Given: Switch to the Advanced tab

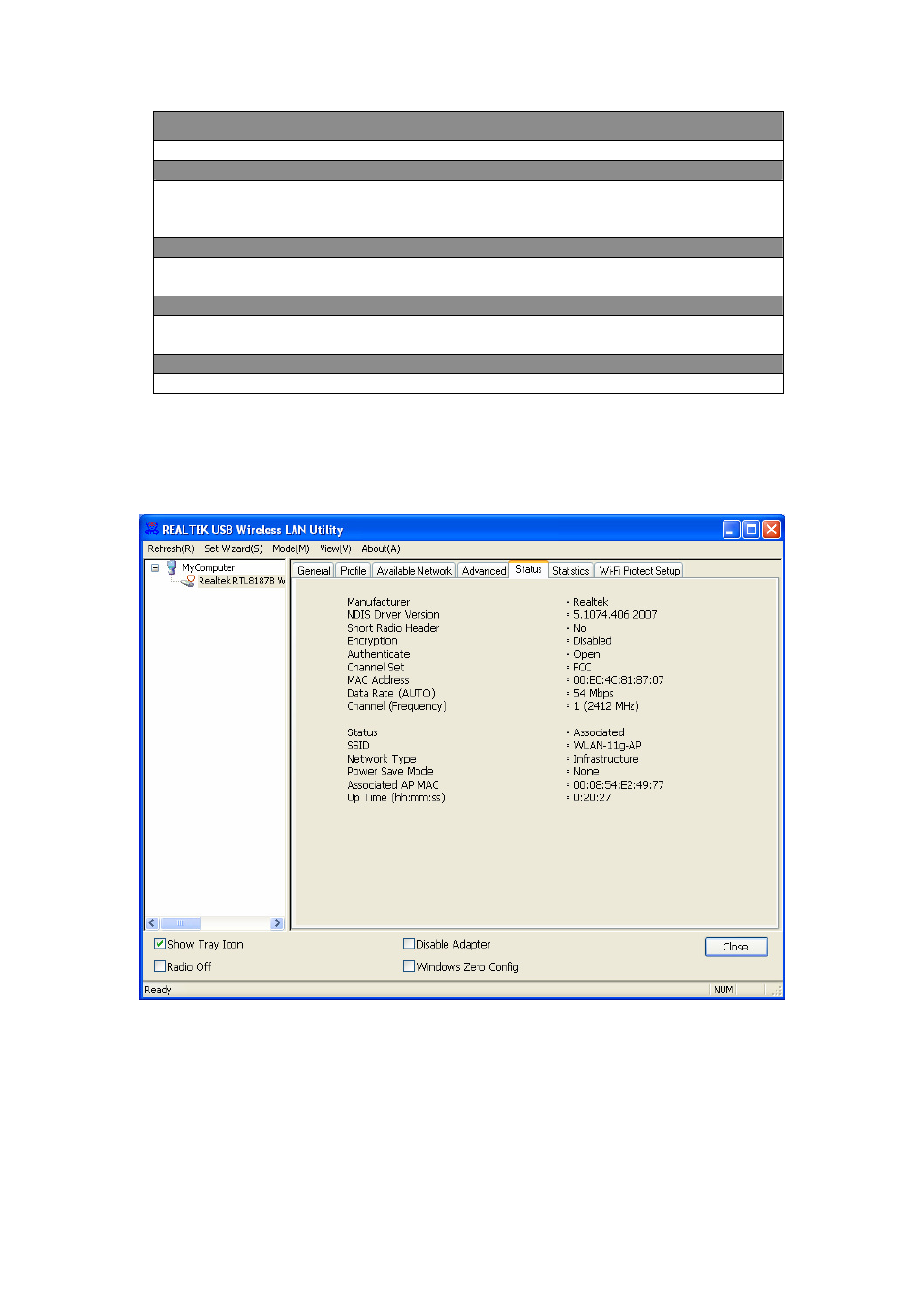Looking at the screenshot, I should pyautogui.click(x=484, y=571).
